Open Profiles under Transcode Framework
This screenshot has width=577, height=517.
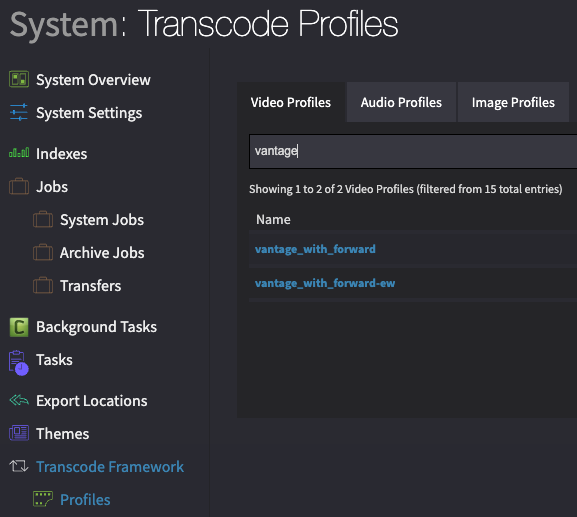point(85,500)
